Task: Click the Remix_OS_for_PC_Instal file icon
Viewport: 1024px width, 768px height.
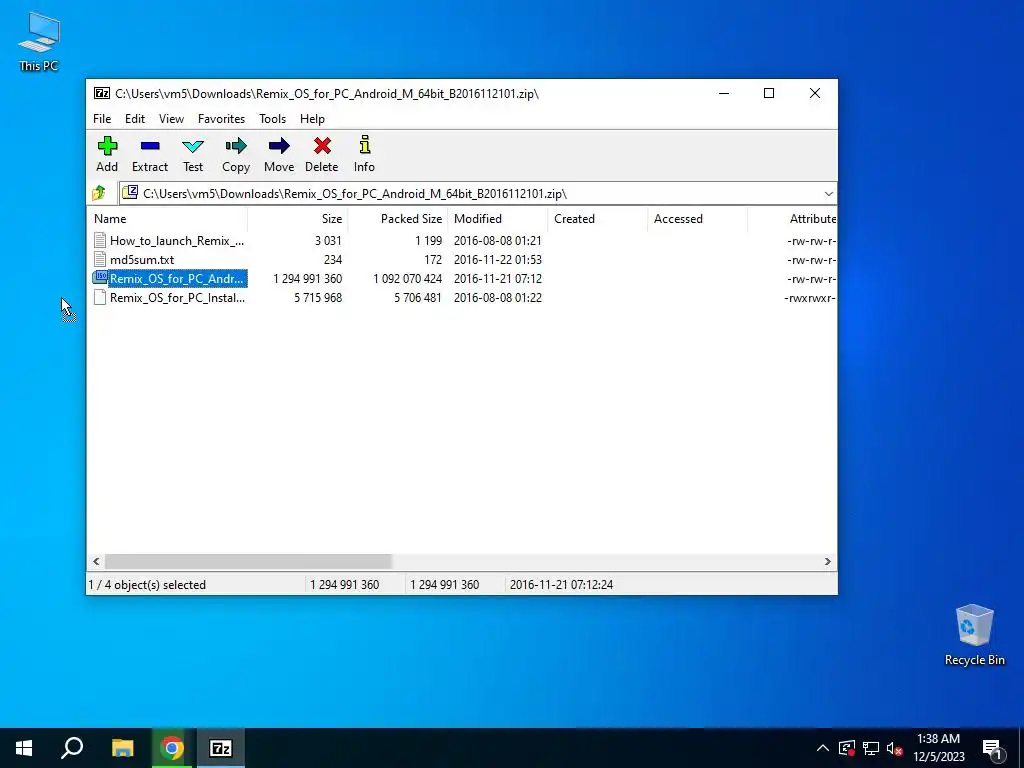Action: click(99, 297)
